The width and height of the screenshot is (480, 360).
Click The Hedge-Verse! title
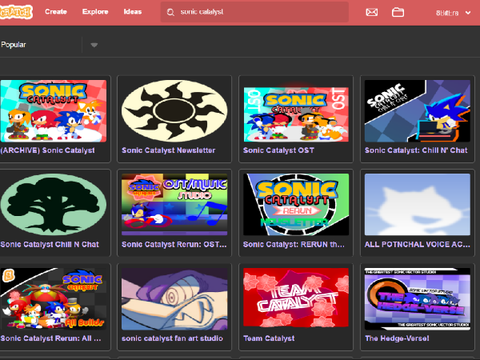pyautogui.click(x=397, y=338)
